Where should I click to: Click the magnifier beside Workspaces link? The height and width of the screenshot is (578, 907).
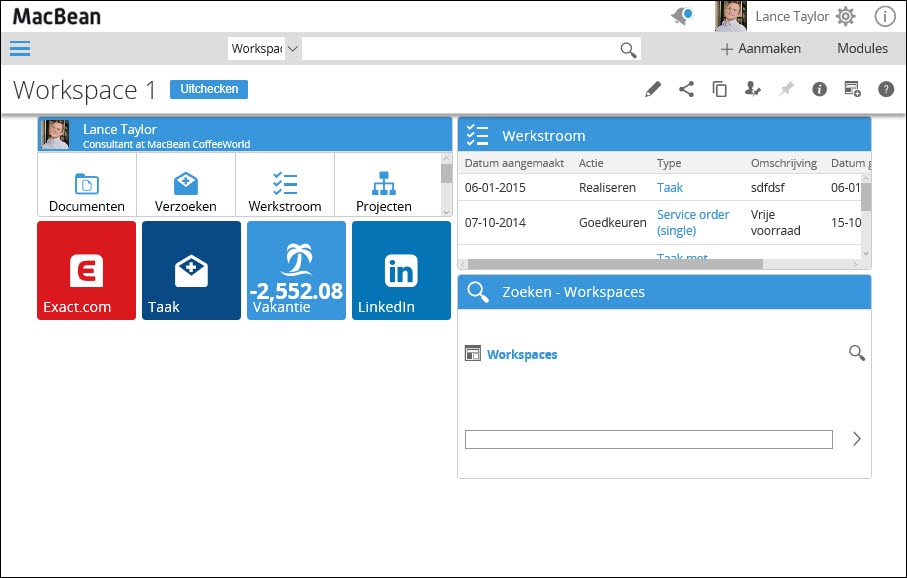857,353
